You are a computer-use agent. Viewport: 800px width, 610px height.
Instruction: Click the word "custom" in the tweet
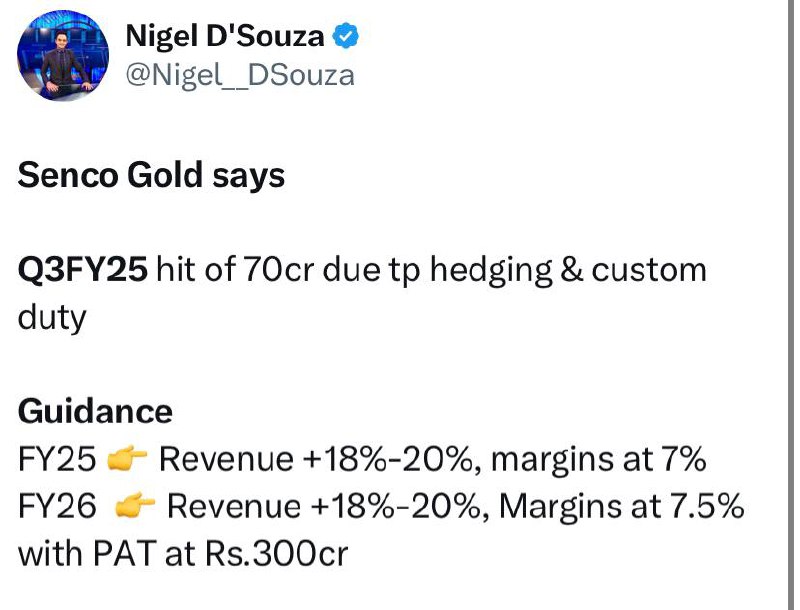tap(649, 270)
